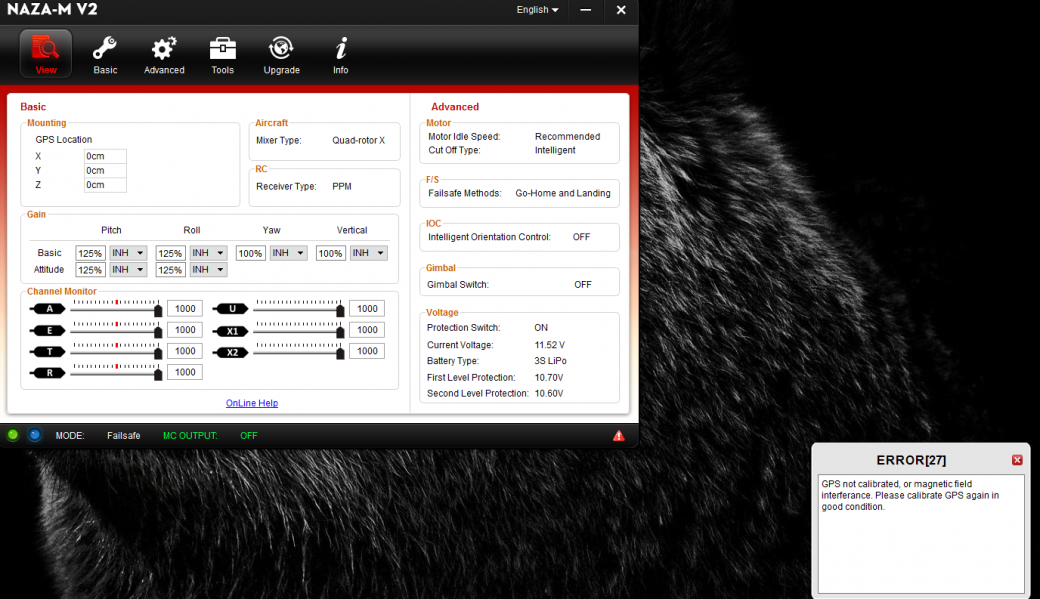1040x599 pixels.
Task: Click channel X2 slider handle
Action: point(340,354)
